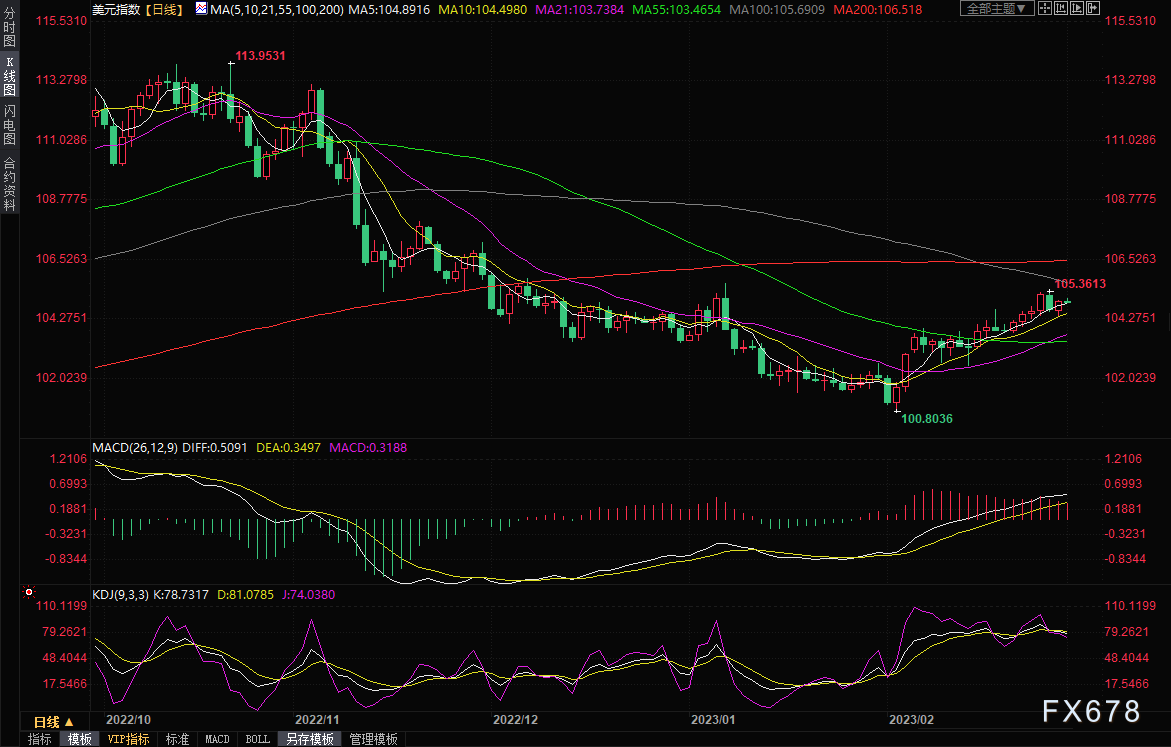Click the MA(5,10,21,55,100,200) parameters label
This screenshot has width=1171, height=747.
(x=277, y=10)
